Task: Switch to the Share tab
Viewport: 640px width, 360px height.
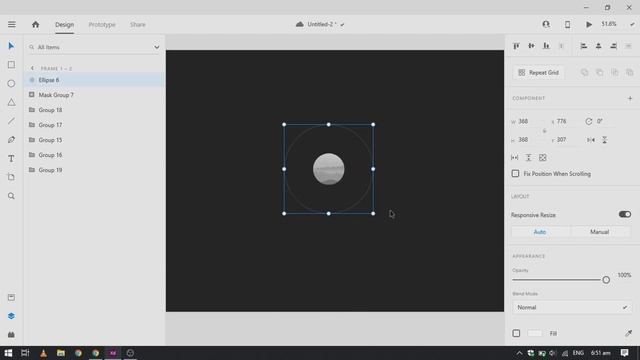Action: click(x=138, y=24)
